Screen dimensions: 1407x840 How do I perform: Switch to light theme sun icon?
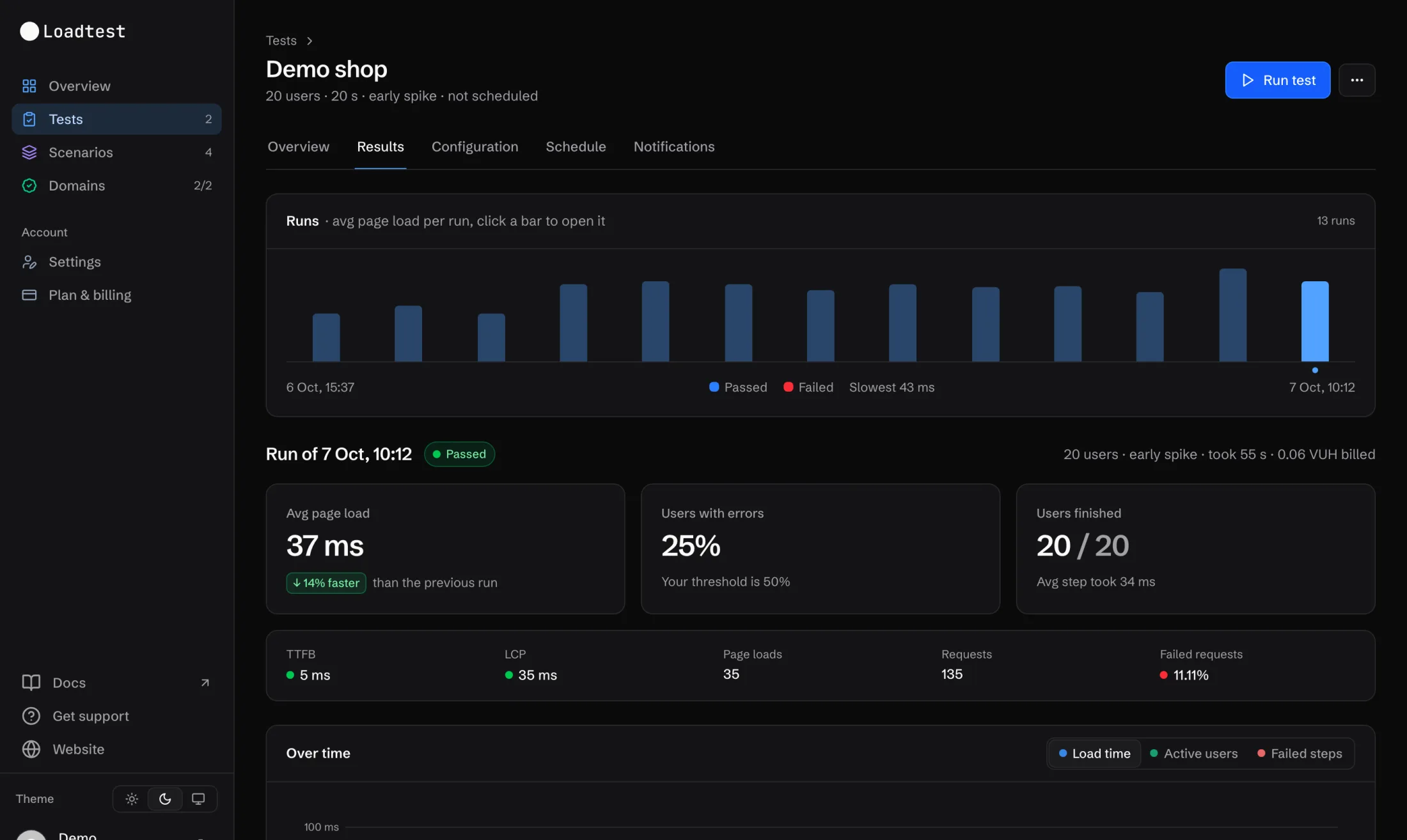132,799
